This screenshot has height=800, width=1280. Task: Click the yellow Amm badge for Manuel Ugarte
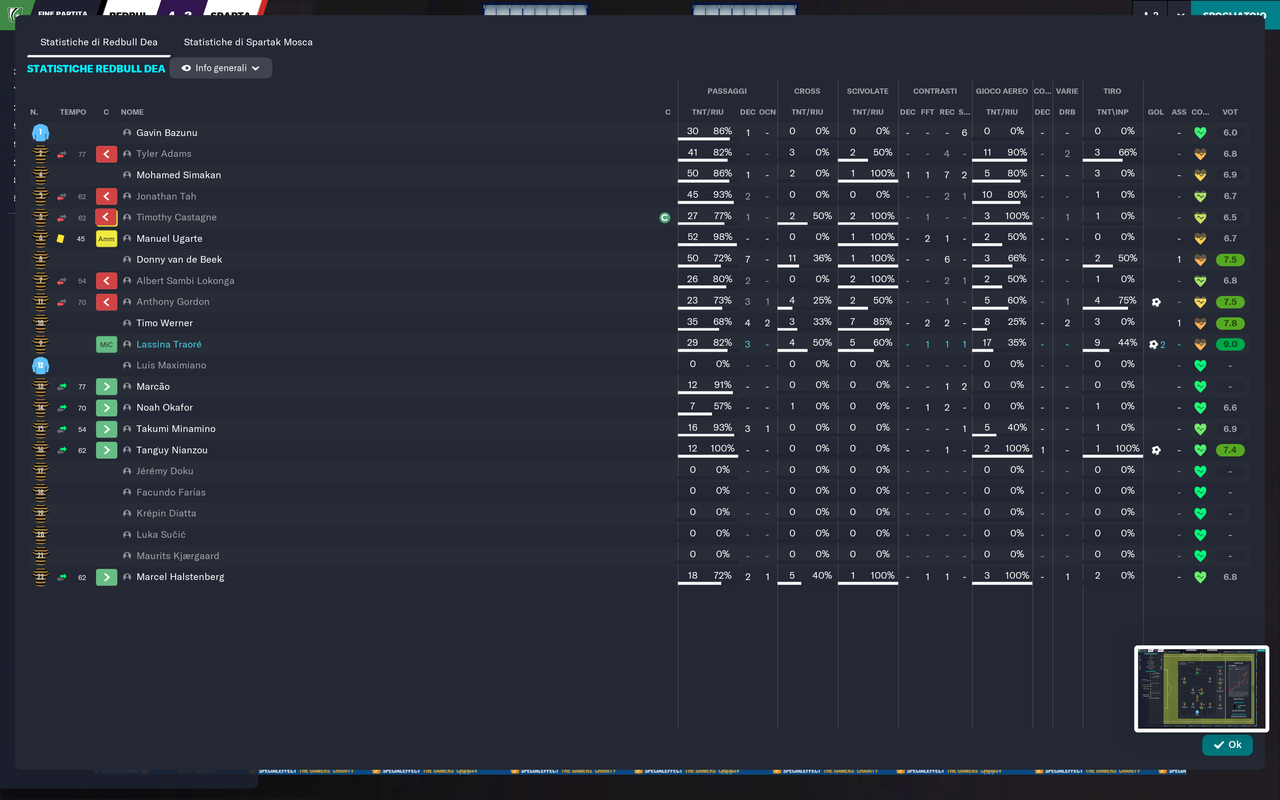click(107, 239)
